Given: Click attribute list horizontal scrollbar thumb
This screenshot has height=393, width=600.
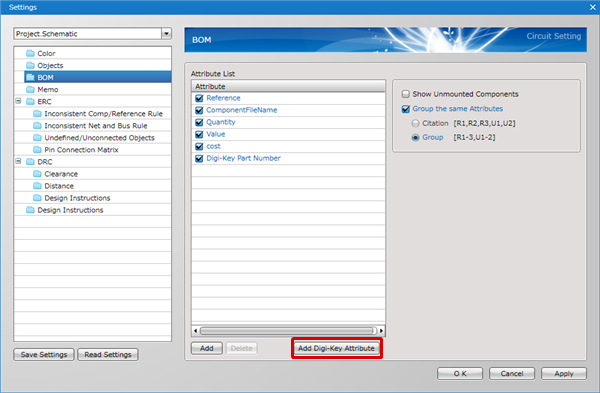Looking at the screenshot, I should point(287,330).
